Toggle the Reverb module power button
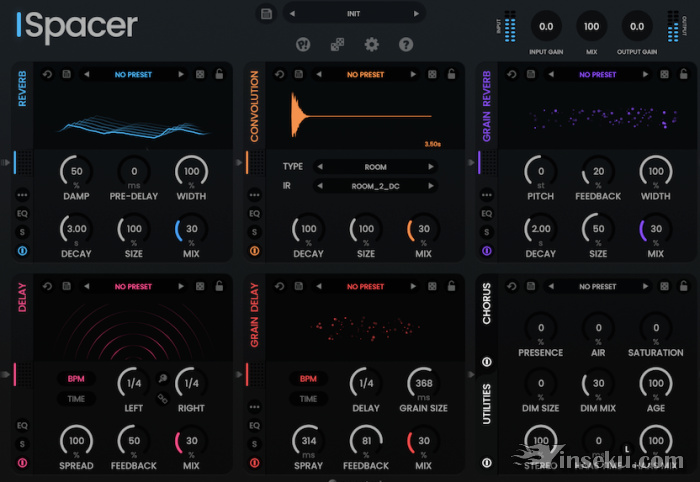The image size is (700, 482). (x=22, y=251)
